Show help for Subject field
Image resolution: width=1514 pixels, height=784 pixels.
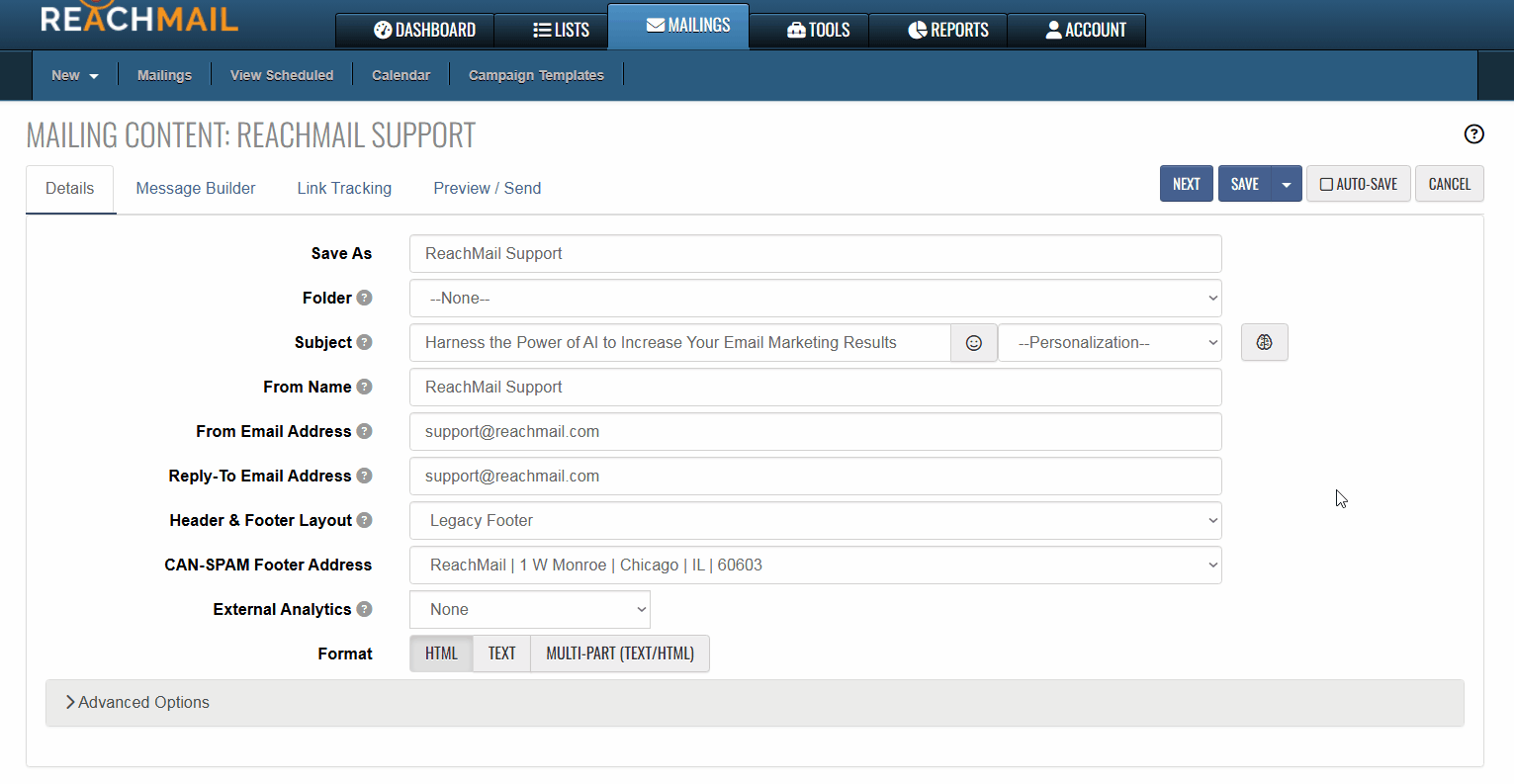point(364,342)
